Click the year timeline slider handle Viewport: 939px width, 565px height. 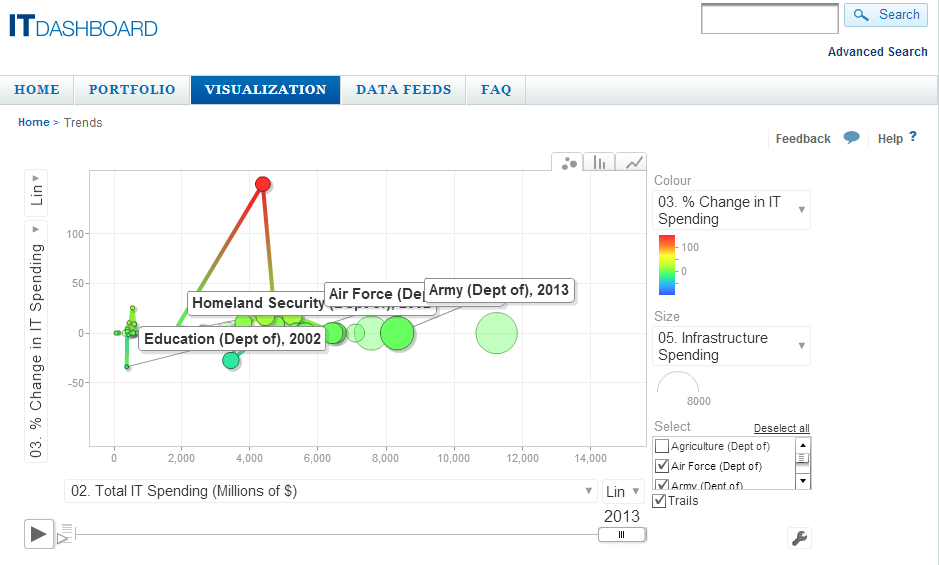pyautogui.click(x=621, y=534)
